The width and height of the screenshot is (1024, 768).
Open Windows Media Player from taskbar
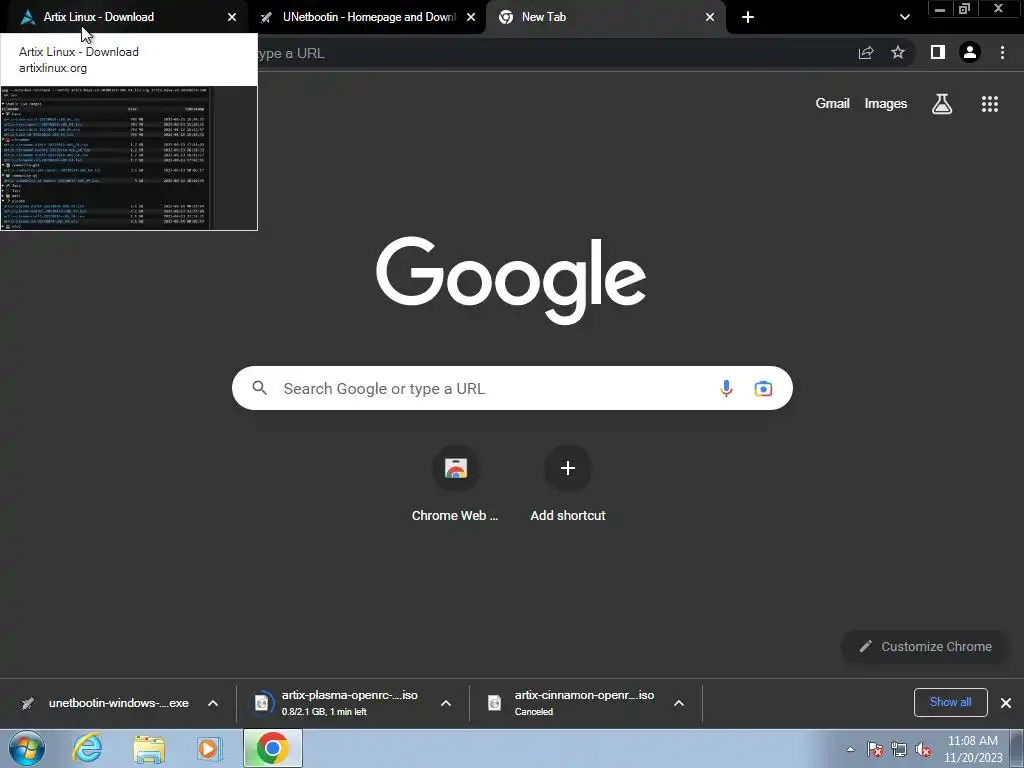pyautogui.click(x=209, y=749)
